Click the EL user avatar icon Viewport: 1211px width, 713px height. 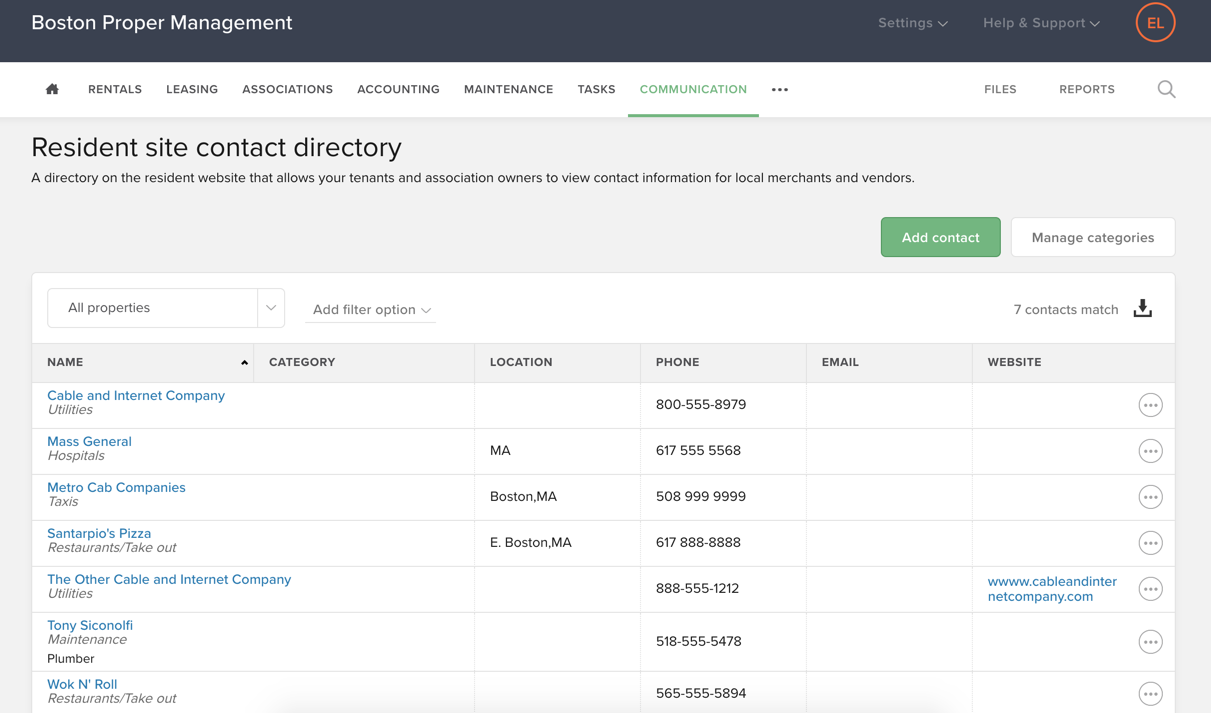(1155, 22)
